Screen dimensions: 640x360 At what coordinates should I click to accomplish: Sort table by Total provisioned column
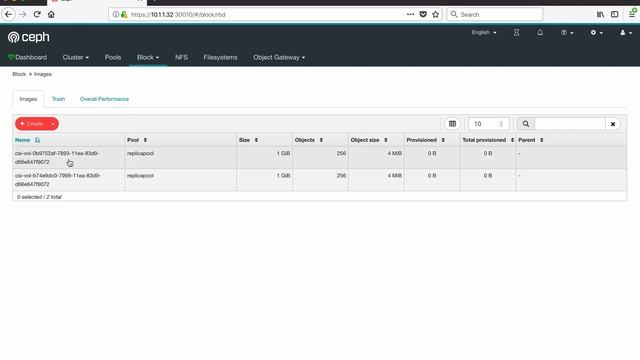(488, 140)
